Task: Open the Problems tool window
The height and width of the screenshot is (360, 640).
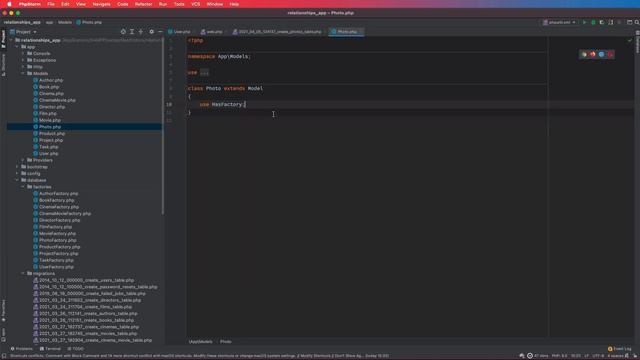Action: (22, 349)
